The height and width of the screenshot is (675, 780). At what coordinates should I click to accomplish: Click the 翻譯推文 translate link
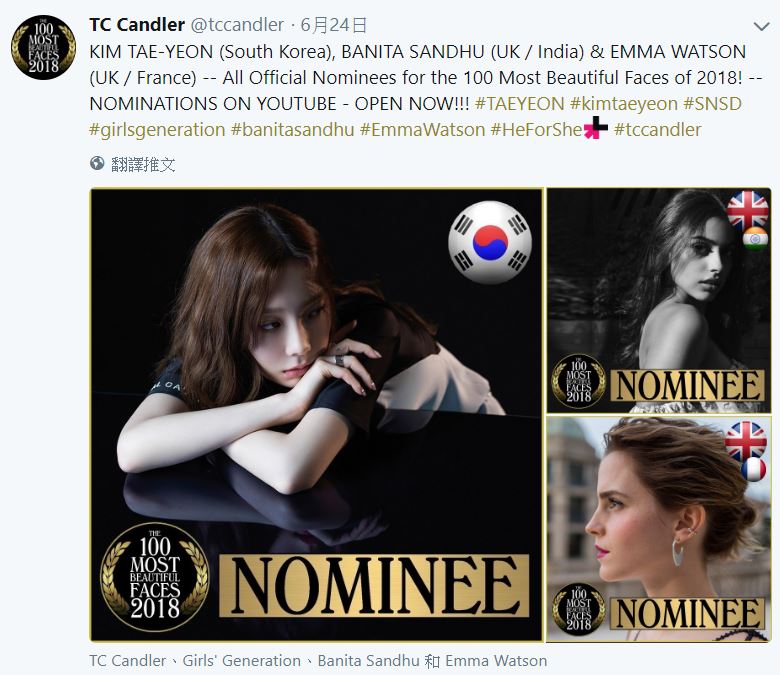pos(143,164)
